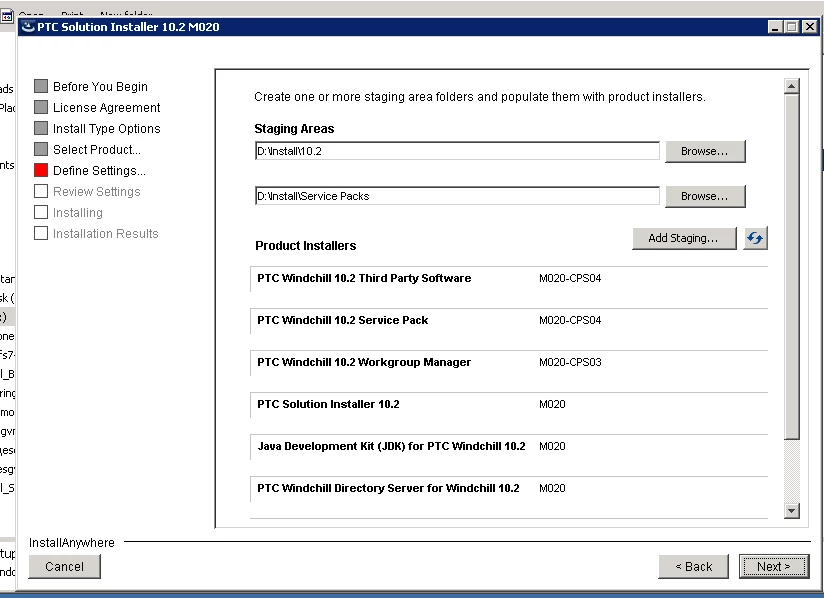Maximize the PTC Solution Installer window
This screenshot has width=824, height=598.
tap(791, 27)
